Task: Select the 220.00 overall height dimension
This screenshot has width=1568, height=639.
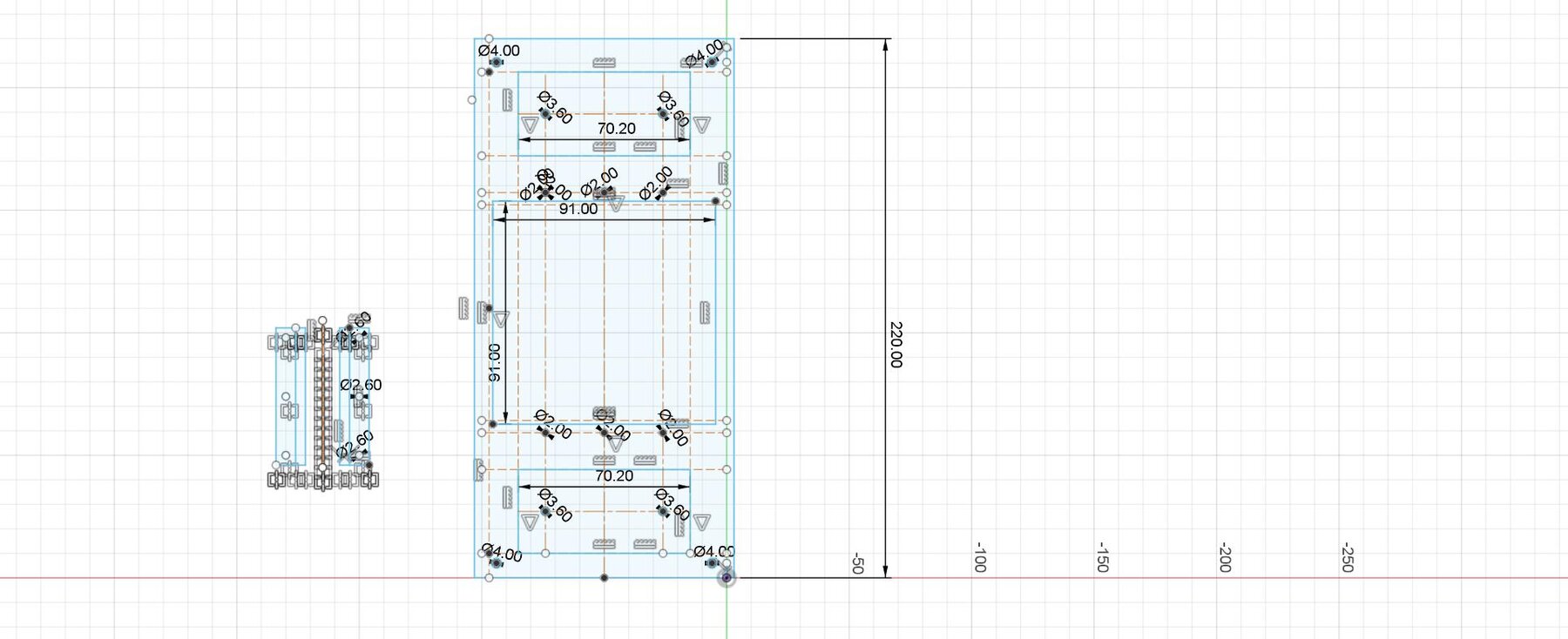Action: (x=896, y=345)
